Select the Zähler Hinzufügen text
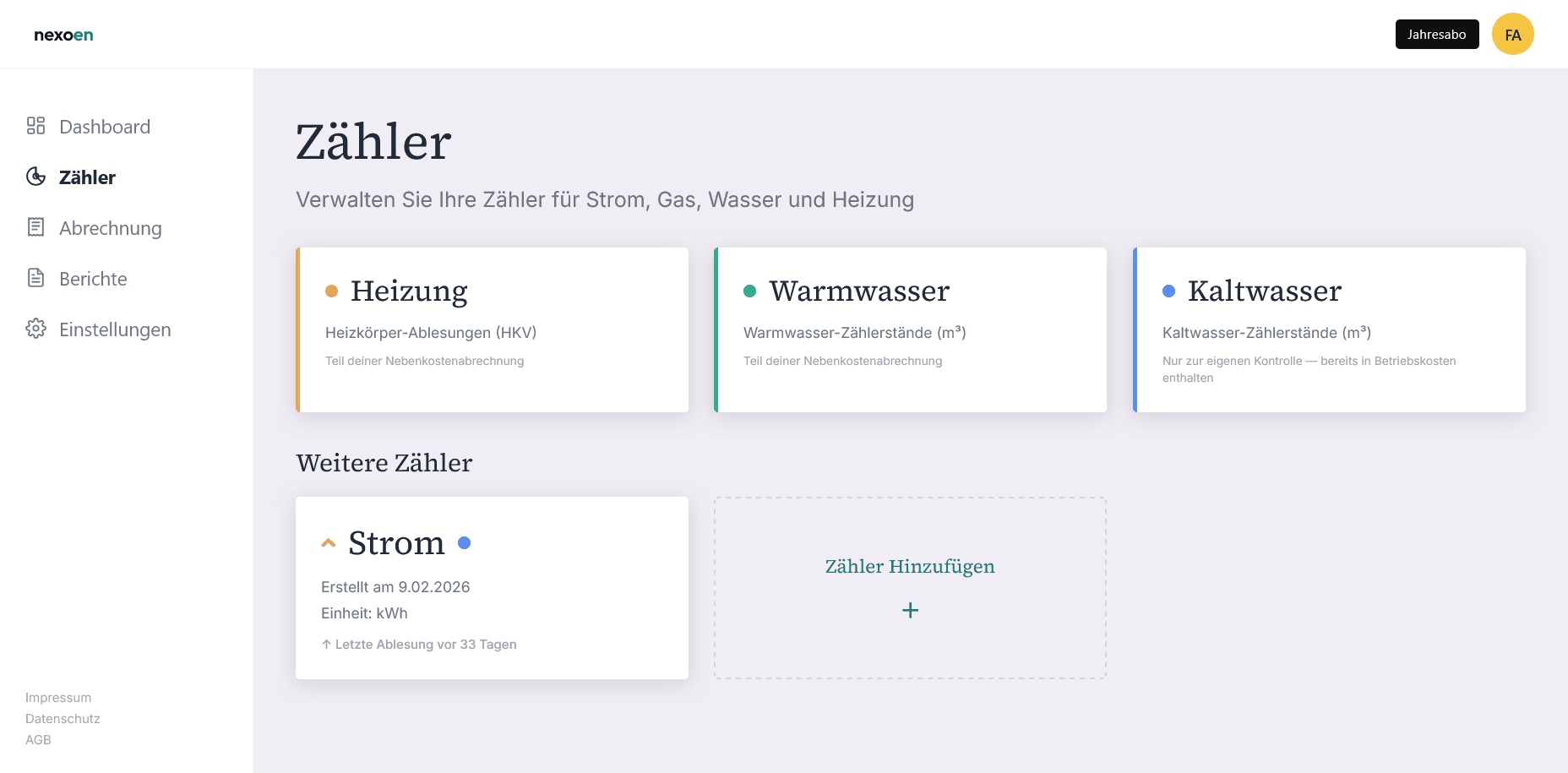1568x773 pixels. (x=909, y=566)
